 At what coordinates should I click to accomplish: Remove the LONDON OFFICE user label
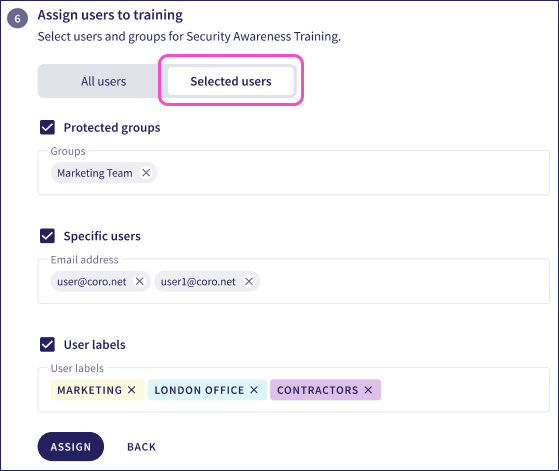tap(254, 390)
